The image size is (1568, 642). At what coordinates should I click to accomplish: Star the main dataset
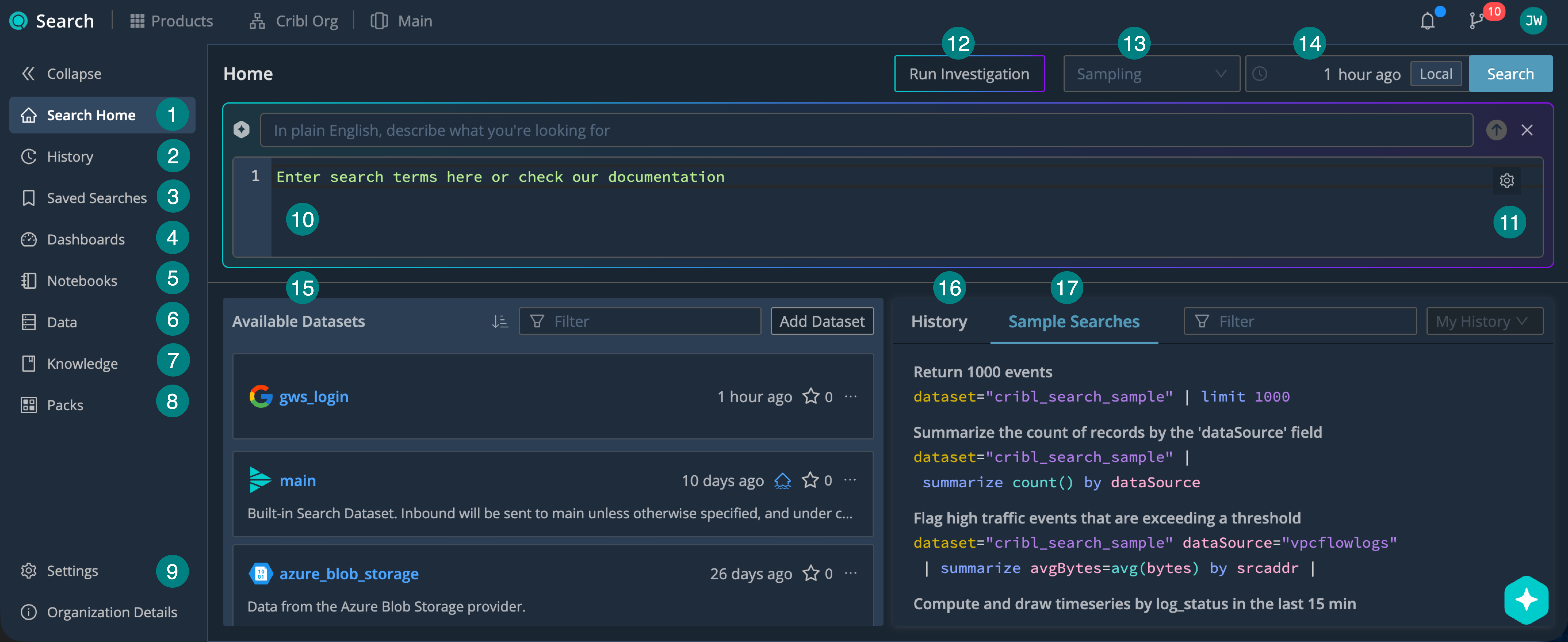[810, 481]
